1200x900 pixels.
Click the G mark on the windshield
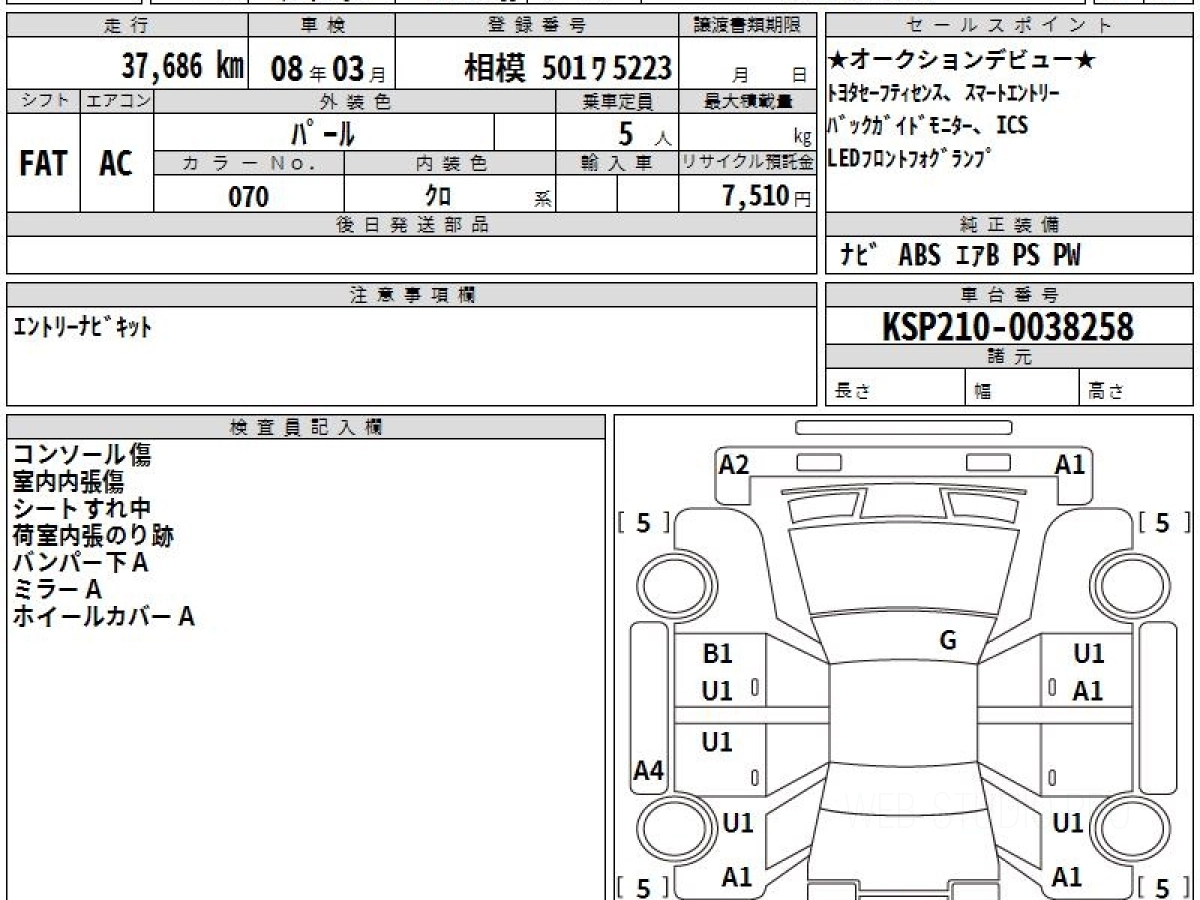click(948, 641)
